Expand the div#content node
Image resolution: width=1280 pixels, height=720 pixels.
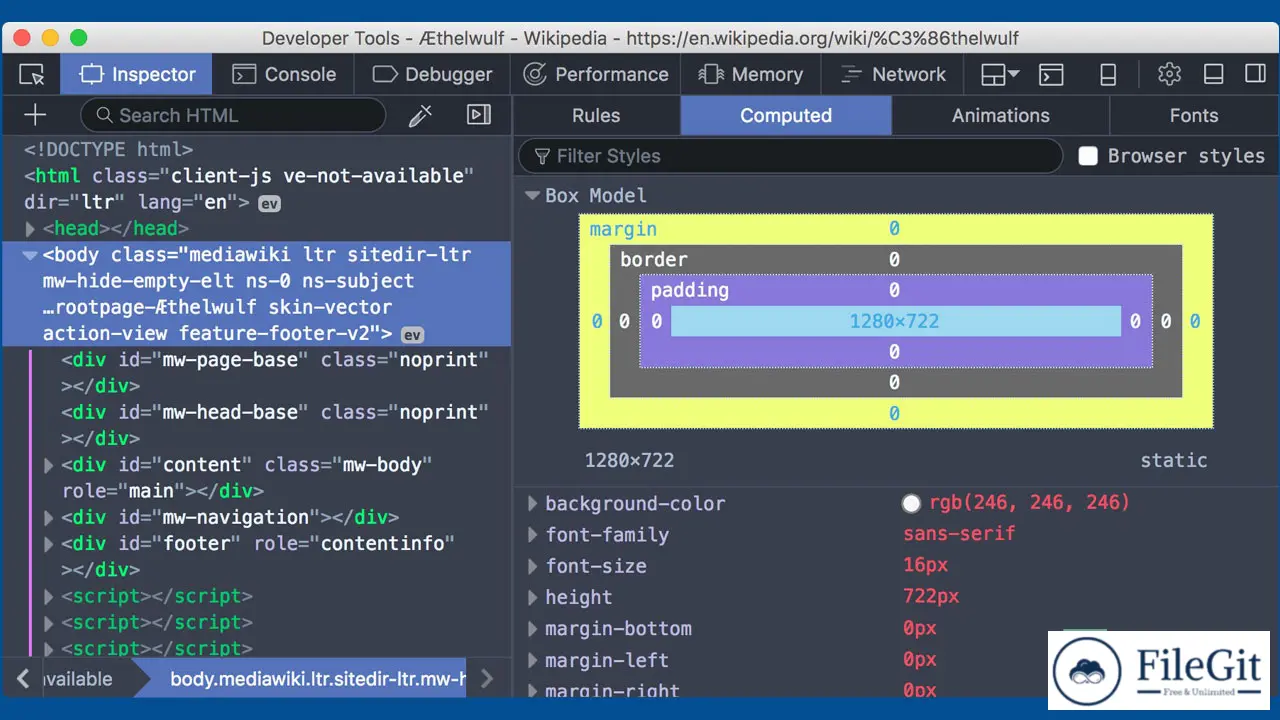coord(49,465)
